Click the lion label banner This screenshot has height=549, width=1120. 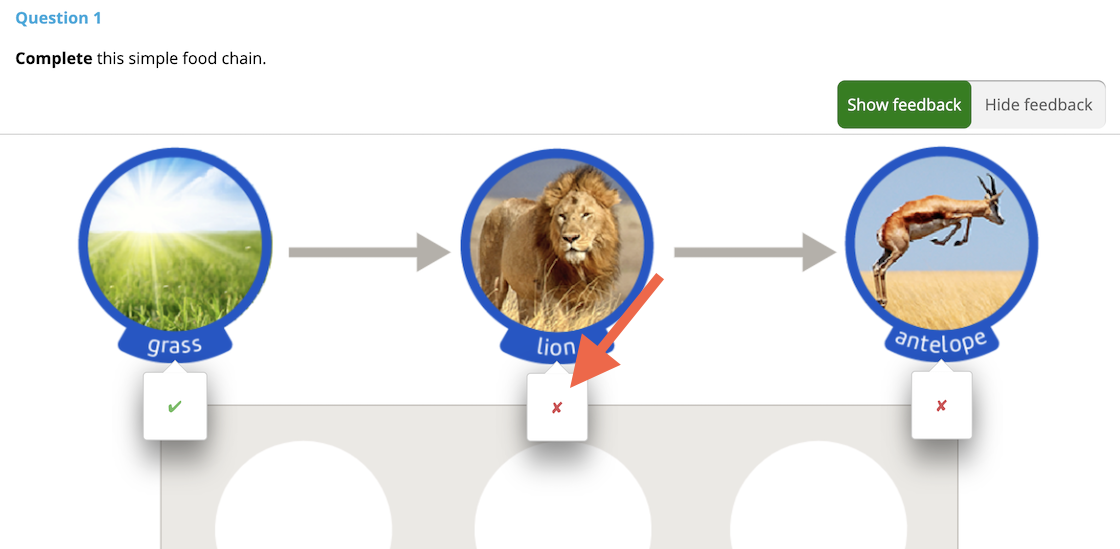[x=557, y=346]
